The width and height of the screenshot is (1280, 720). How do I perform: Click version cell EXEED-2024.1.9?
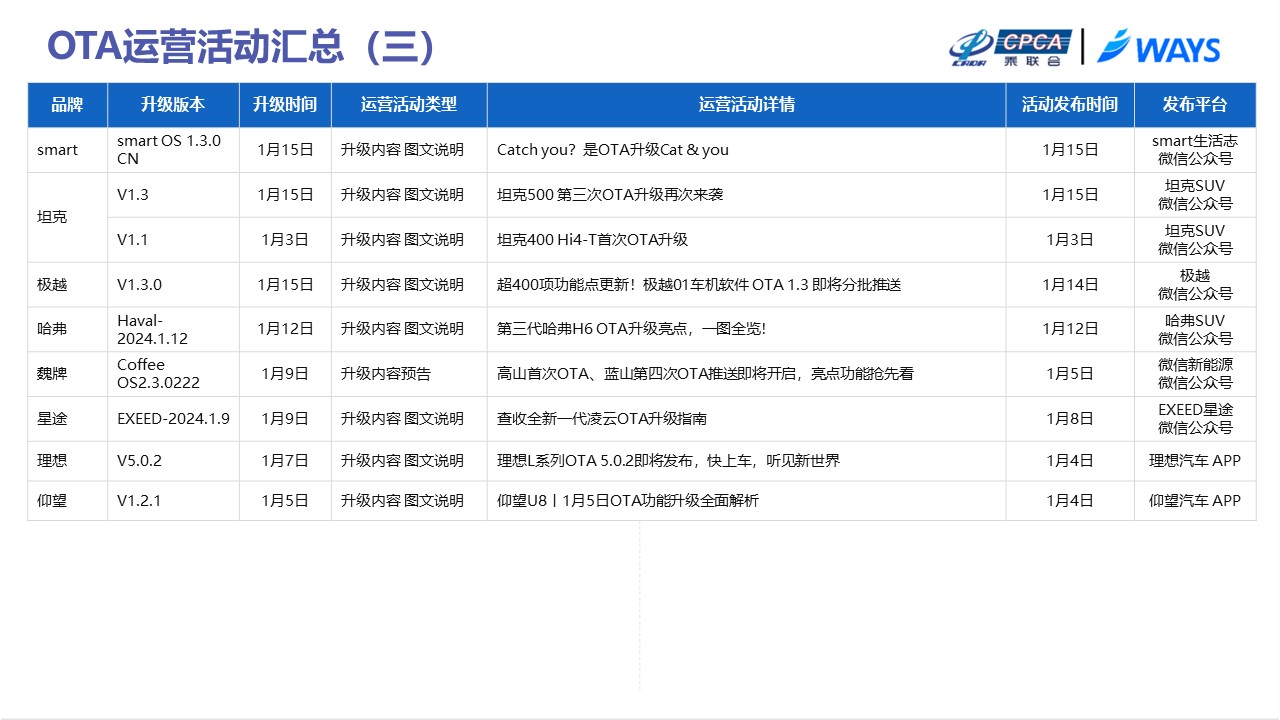point(173,419)
